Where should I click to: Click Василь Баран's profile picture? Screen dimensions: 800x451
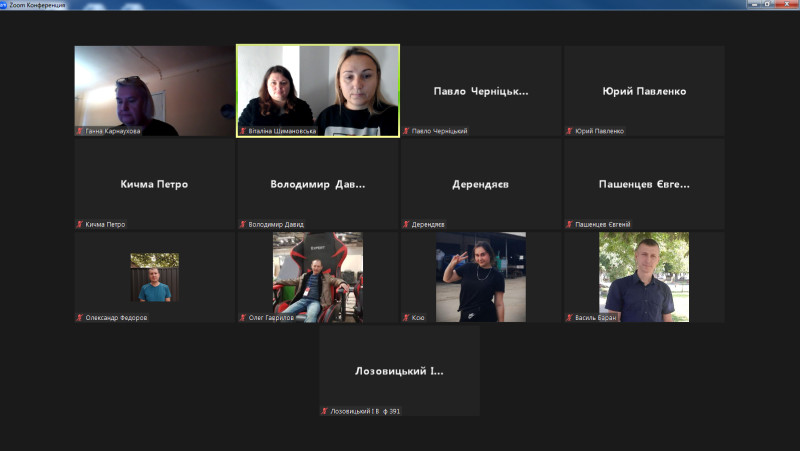click(x=644, y=277)
